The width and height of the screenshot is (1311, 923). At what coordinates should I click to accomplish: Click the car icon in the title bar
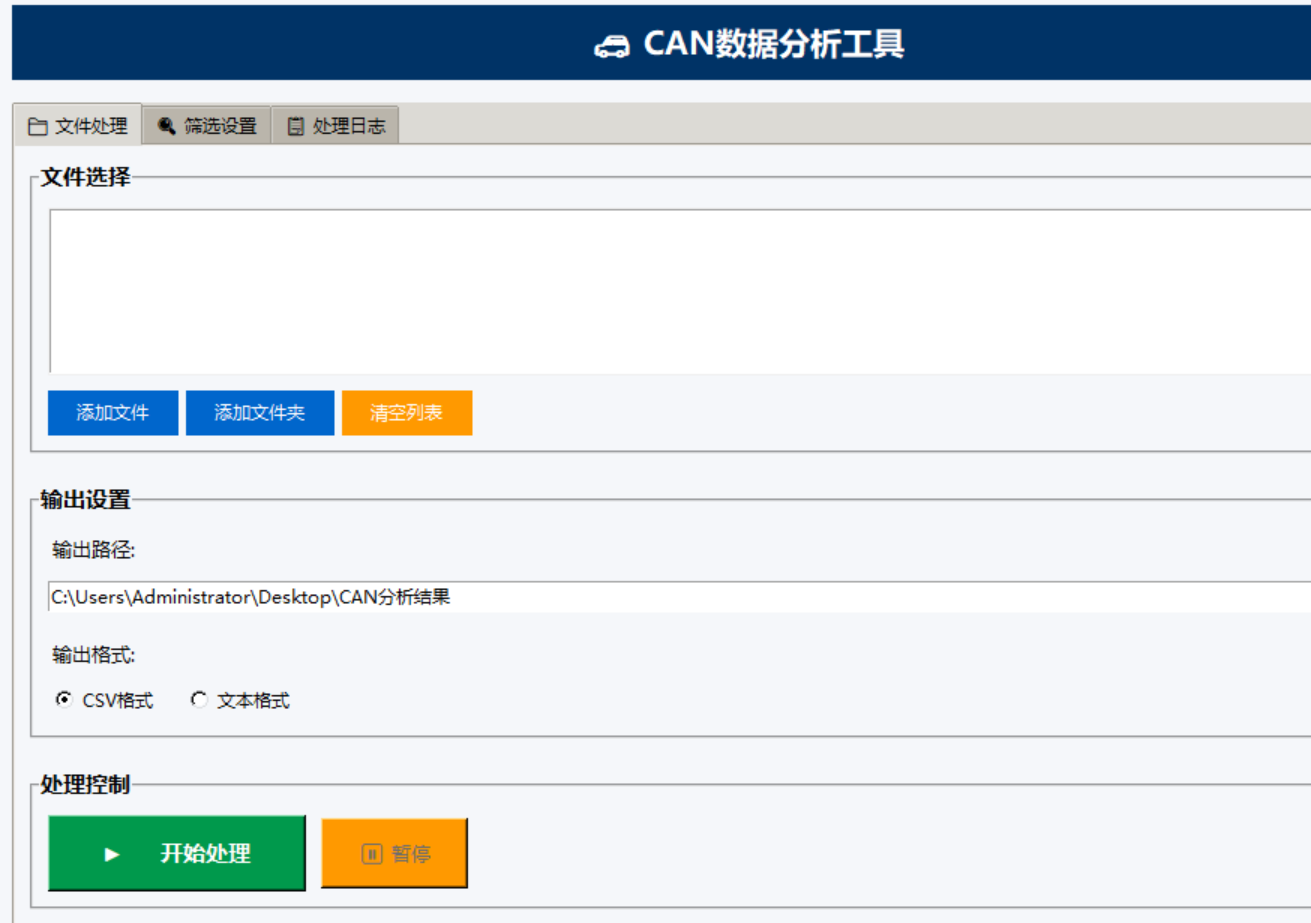[x=612, y=44]
